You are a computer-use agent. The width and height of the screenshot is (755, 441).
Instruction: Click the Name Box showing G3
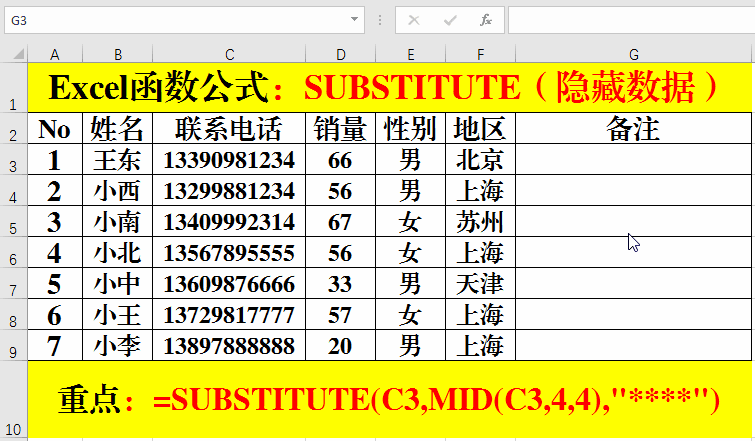click(x=184, y=20)
